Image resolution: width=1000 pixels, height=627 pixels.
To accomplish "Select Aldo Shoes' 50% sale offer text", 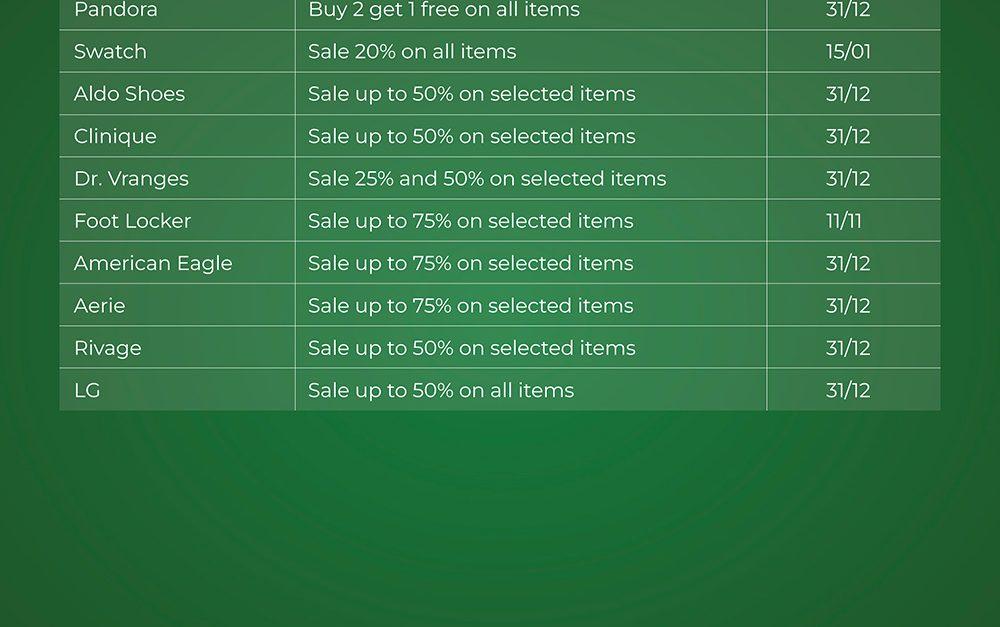I will click(472, 94).
